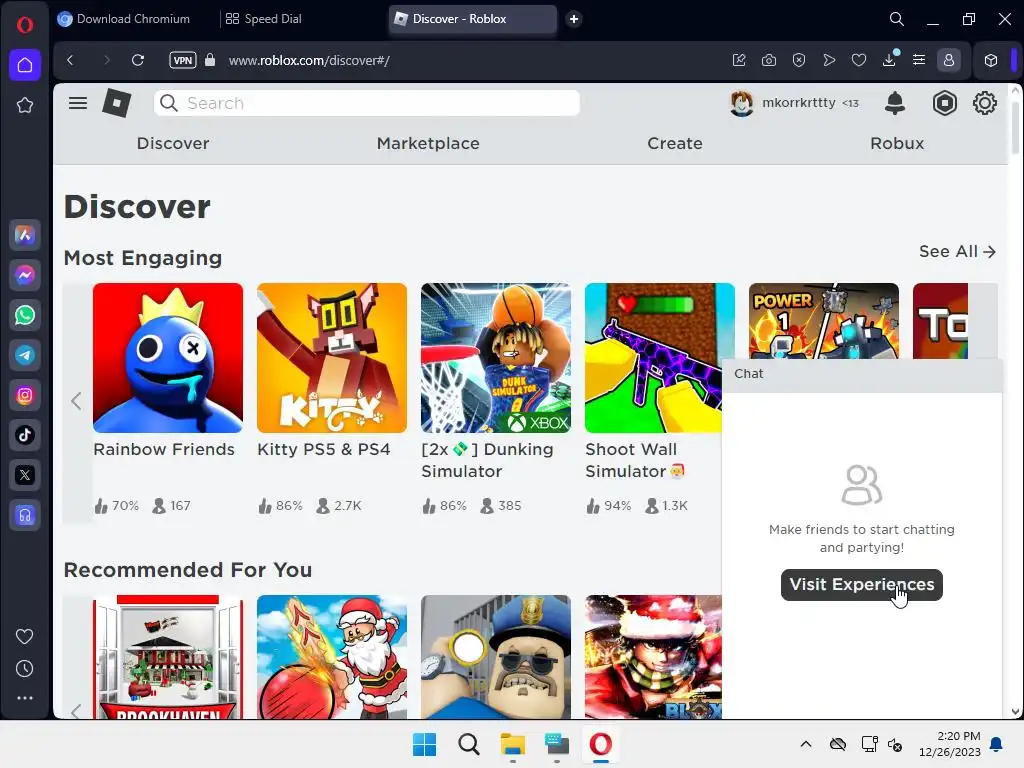
Task: Open the Brookhaven recommended game thumbnail
Action: click(168, 657)
